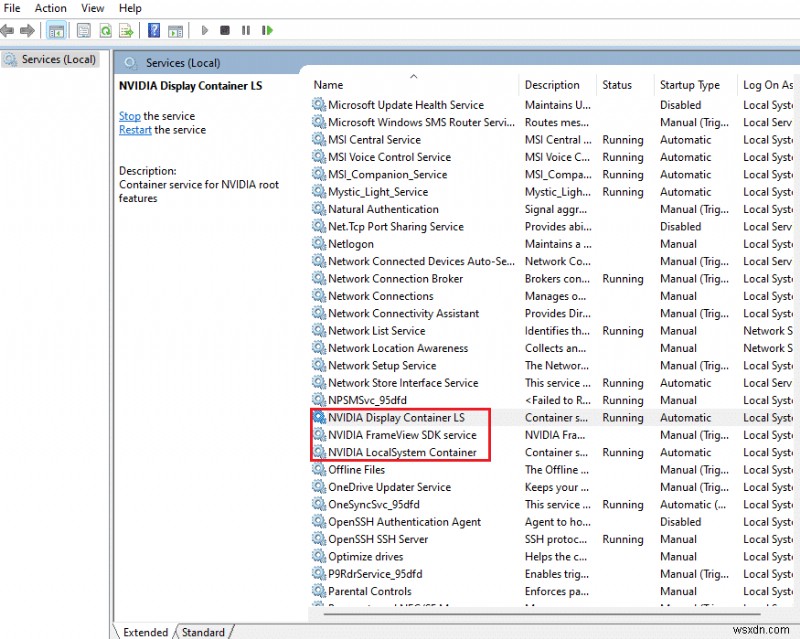Click gear icon beside NVIDIA LocalSystem Container
The image size is (800, 639).
point(319,452)
